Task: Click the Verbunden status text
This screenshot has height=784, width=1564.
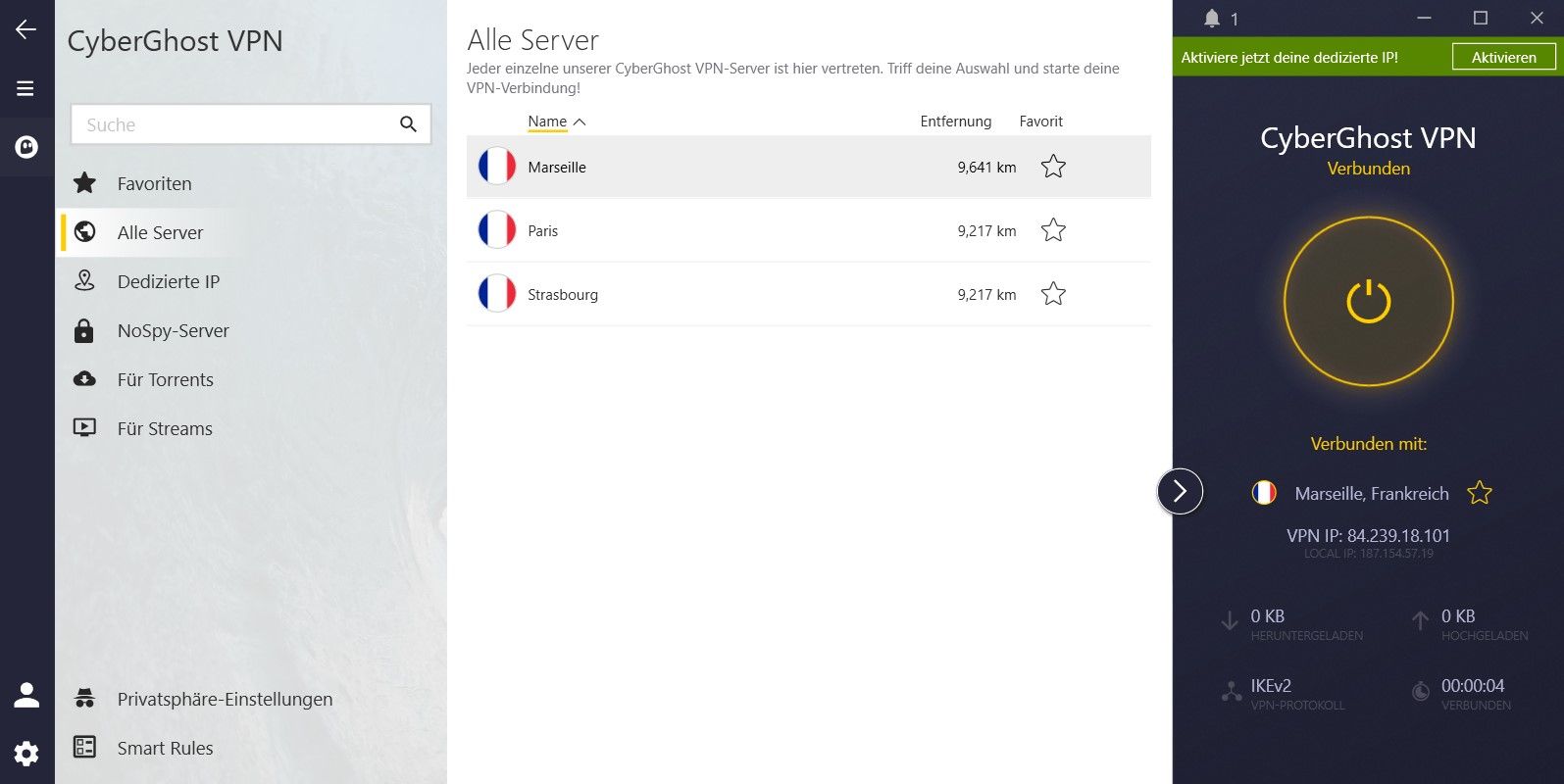Action: (1368, 168)
